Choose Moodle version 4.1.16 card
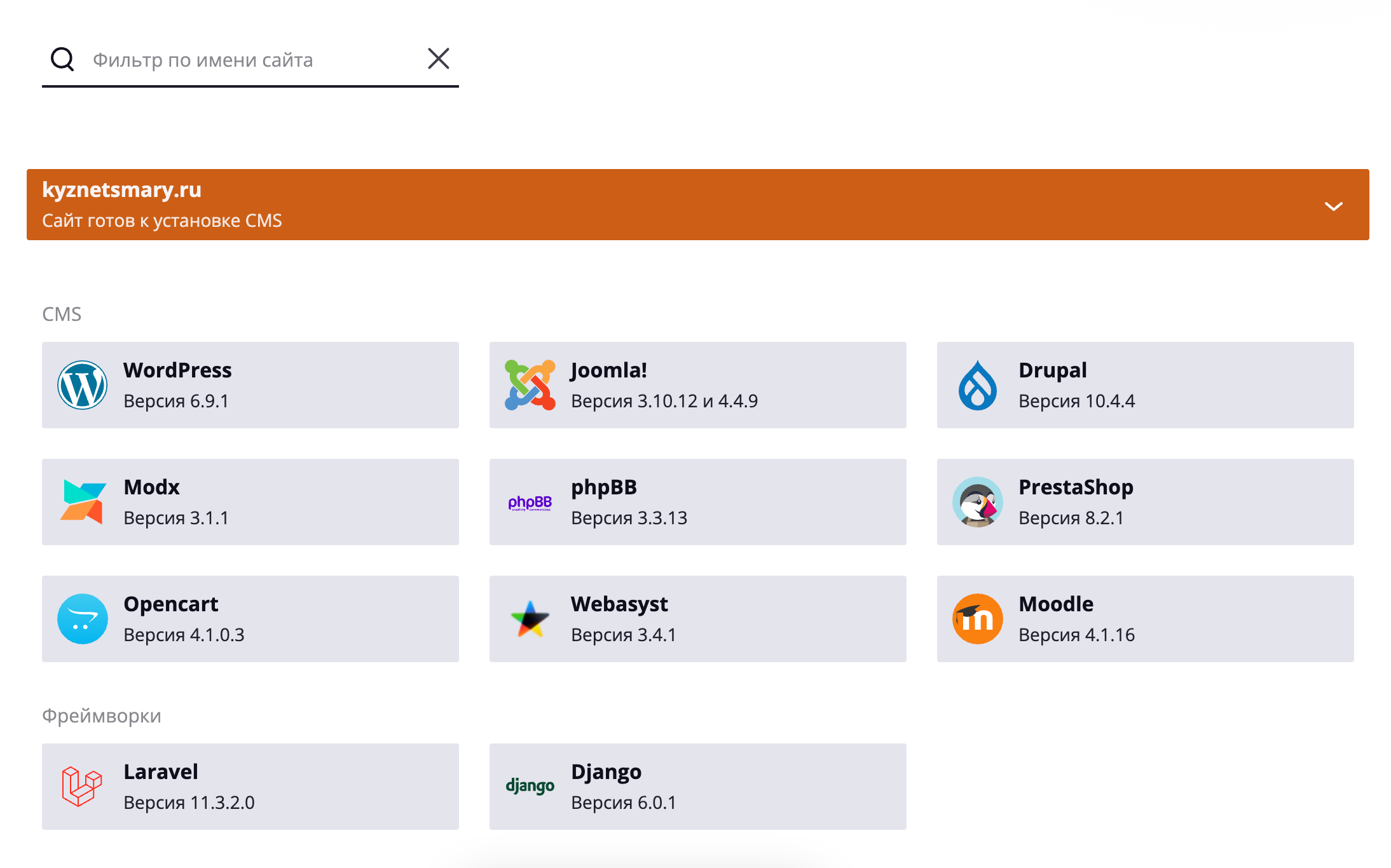Viewport: 1391px width, 868px height. point(1146,619)
